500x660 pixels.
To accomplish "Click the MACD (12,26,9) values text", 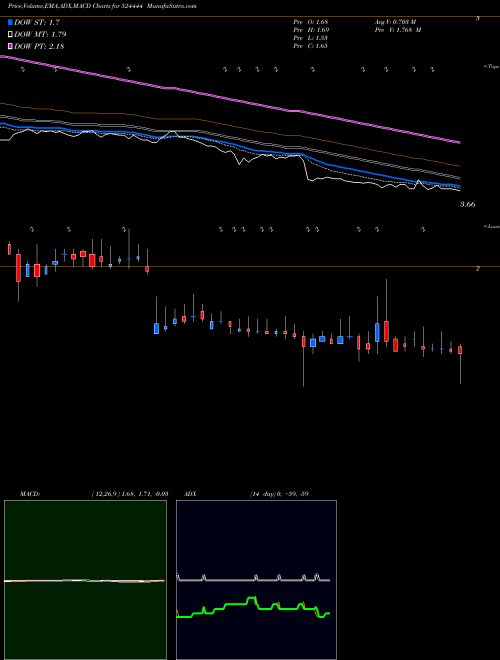I will tap(130, 494).
